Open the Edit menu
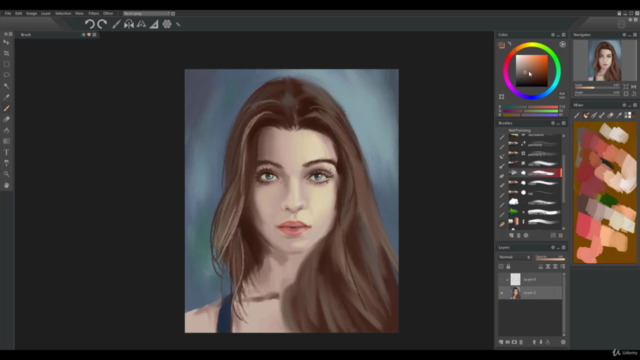 point(18,13)
